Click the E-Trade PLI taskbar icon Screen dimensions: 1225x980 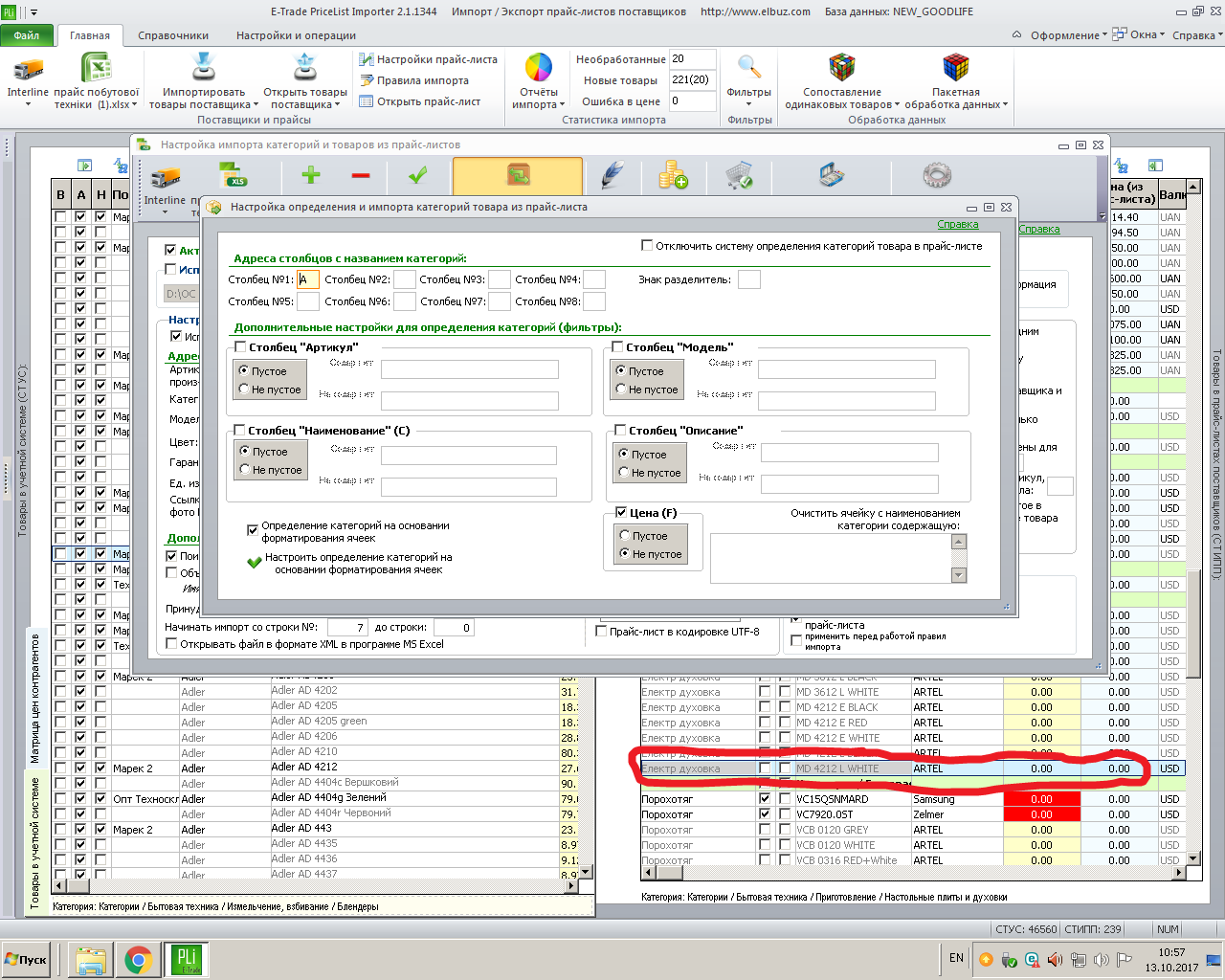pyautogui.click(x=187, y=960)
